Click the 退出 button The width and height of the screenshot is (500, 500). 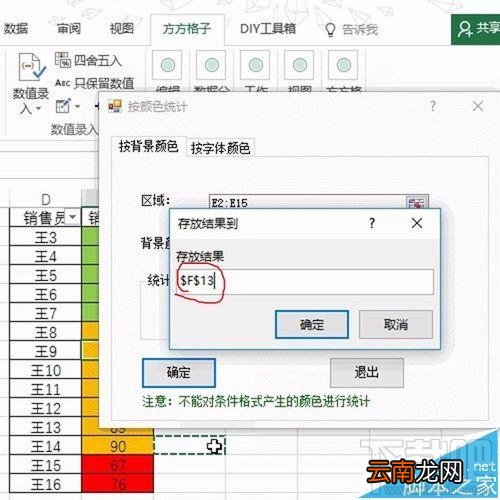point(367,372)
